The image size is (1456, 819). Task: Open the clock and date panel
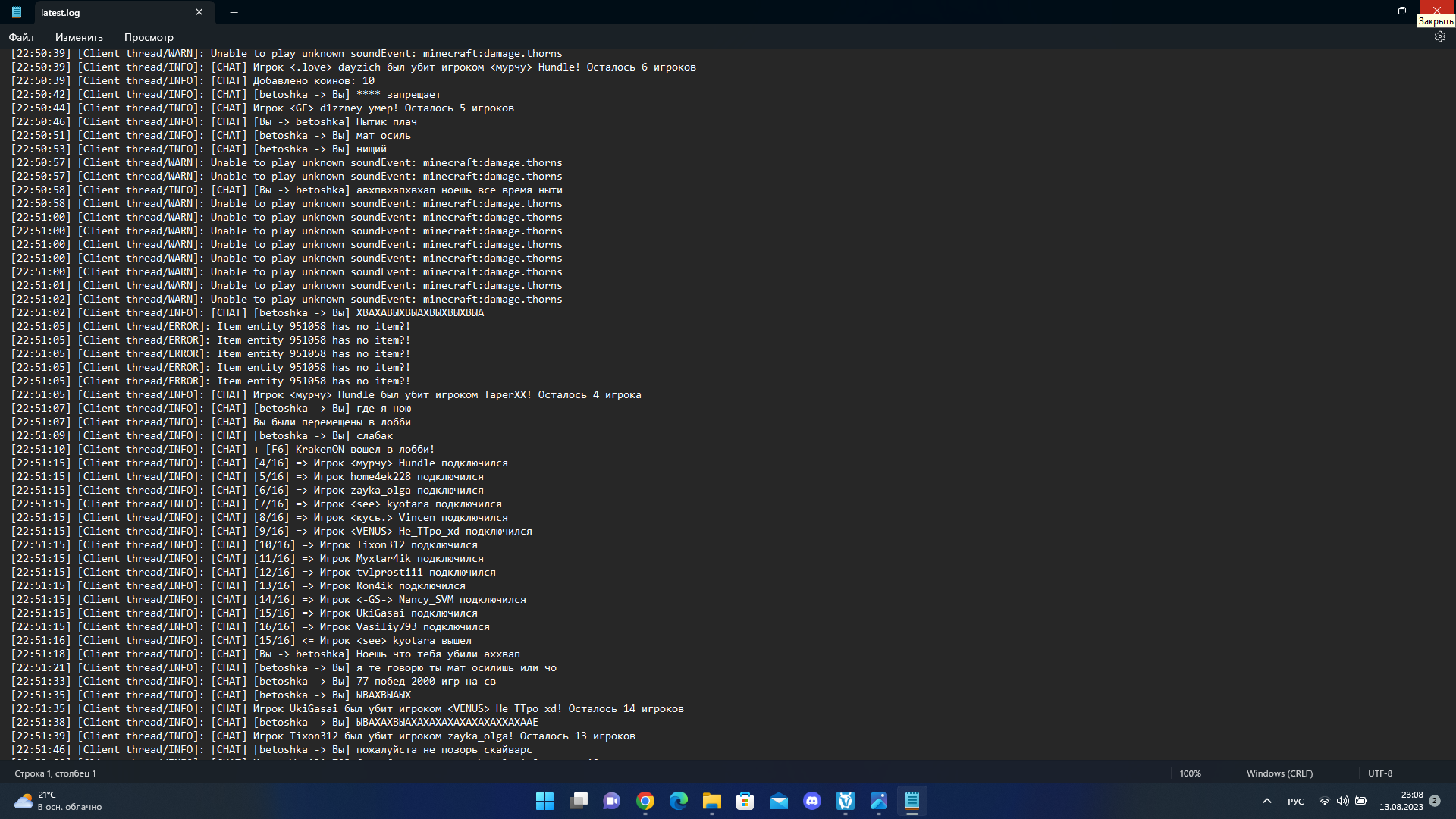pyautogui.click(x=1401, y=801)
